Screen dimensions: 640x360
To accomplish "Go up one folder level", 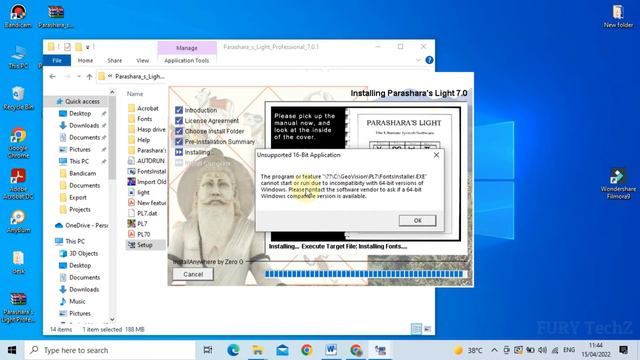I will (89, 76).
